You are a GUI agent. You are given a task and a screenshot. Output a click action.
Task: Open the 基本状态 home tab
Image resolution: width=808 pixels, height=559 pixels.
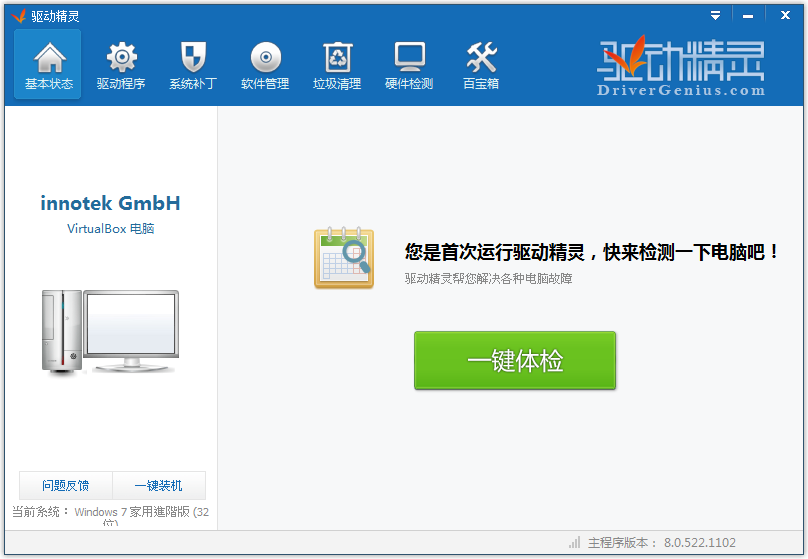(48, 64)
